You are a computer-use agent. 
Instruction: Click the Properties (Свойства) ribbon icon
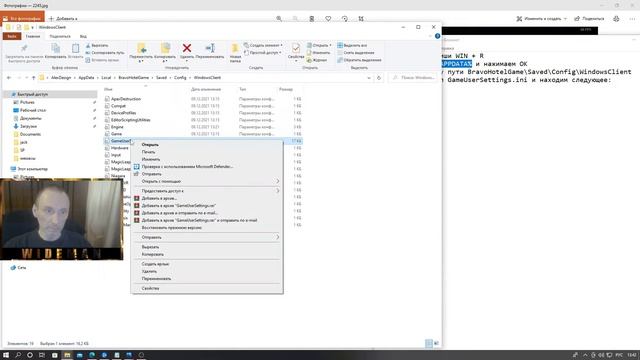coord(296,48)
